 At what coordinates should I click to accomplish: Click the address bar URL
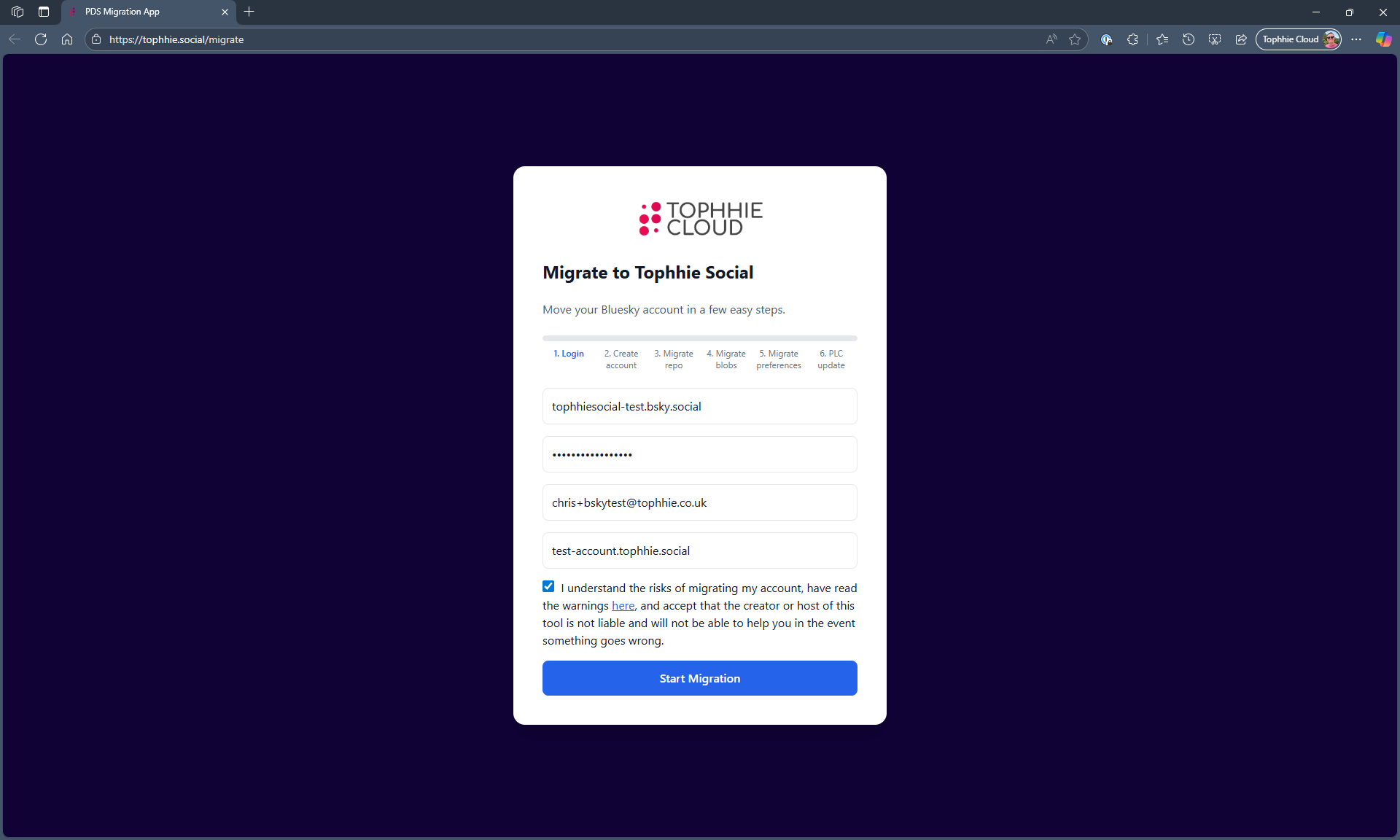(176, 39)
